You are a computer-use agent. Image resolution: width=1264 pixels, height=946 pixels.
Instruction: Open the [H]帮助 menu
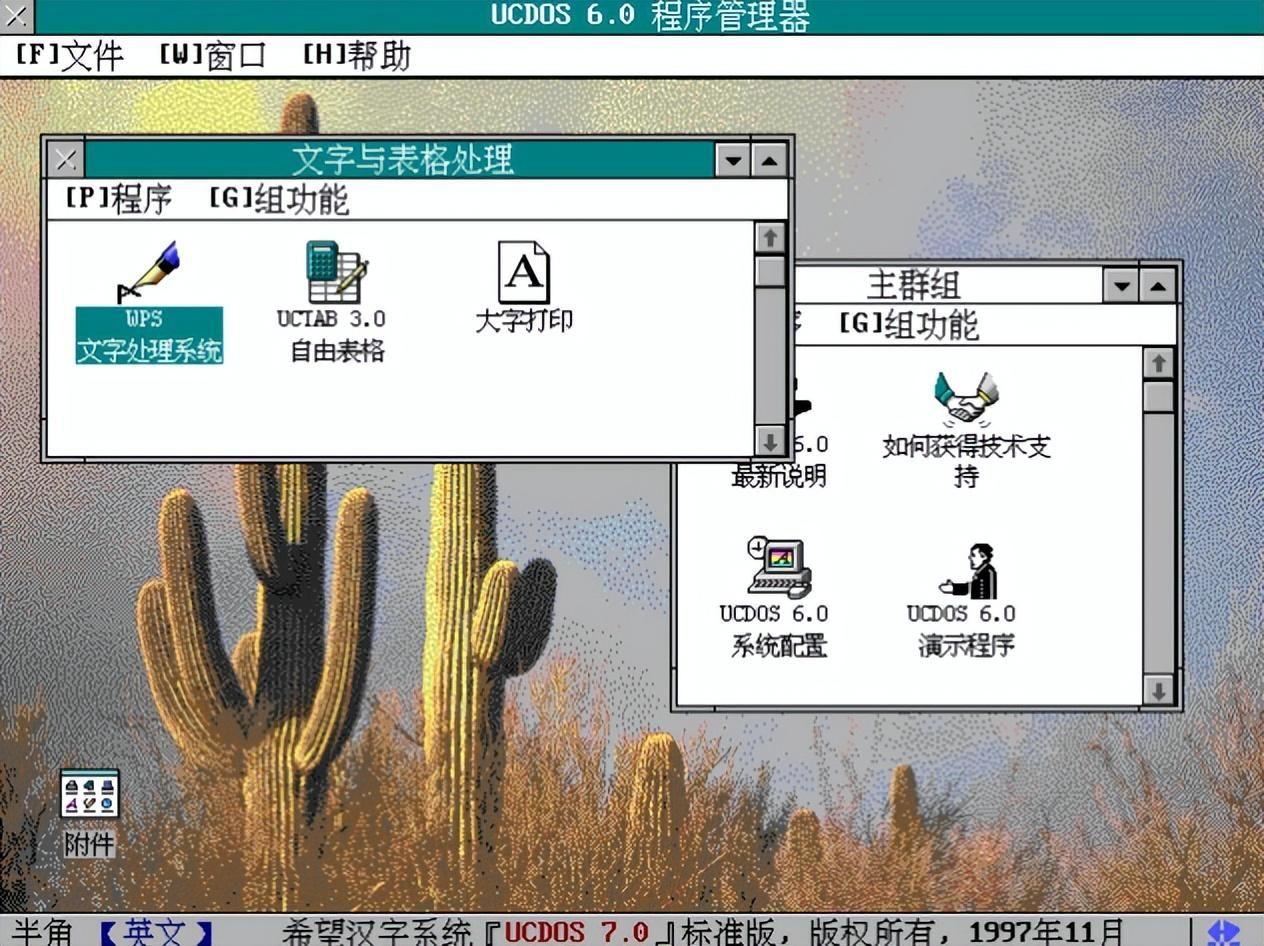coord(355,57)
